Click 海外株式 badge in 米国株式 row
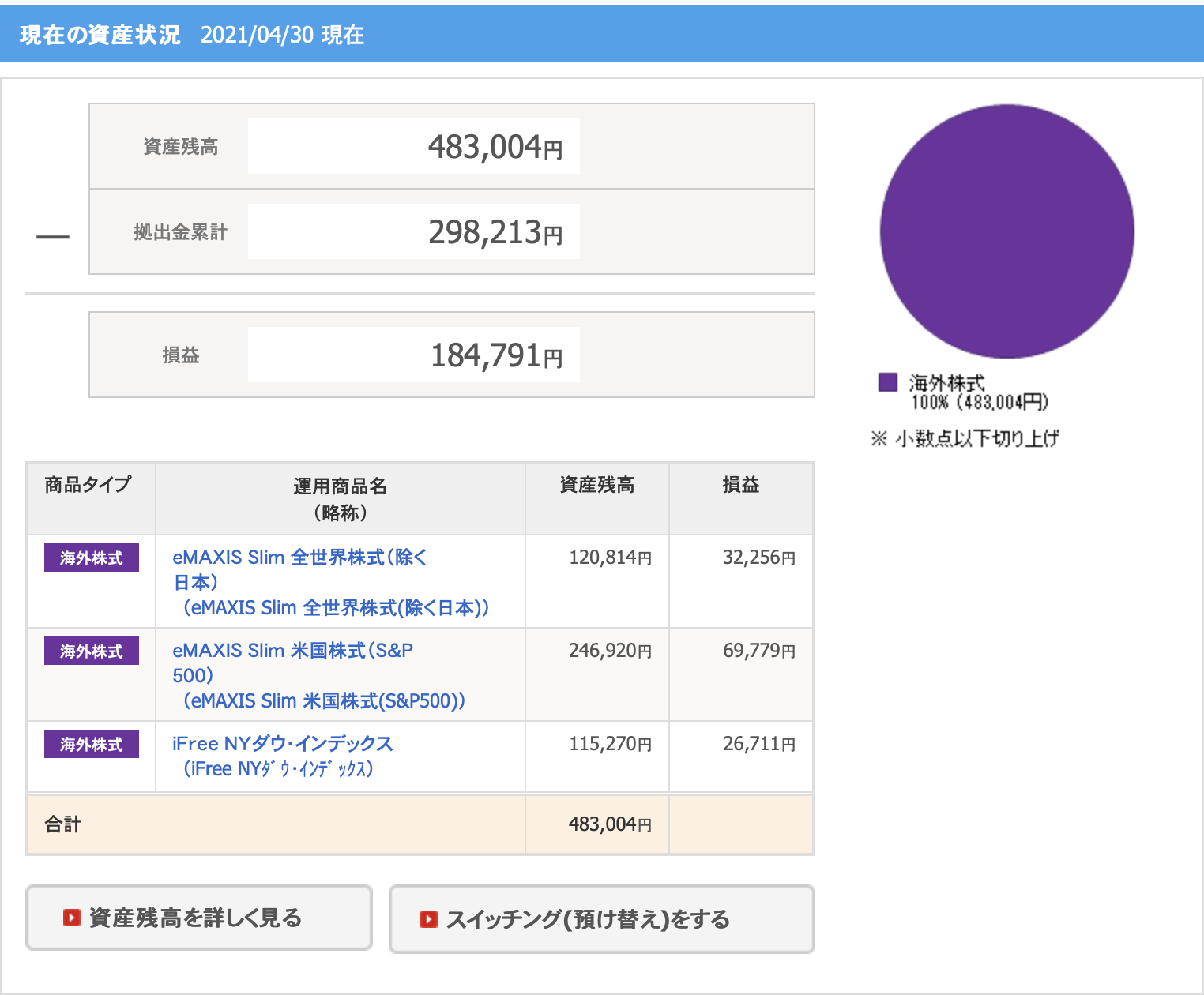The width and height of the screenshot is (1204, 995). click(x=92, y=651)
